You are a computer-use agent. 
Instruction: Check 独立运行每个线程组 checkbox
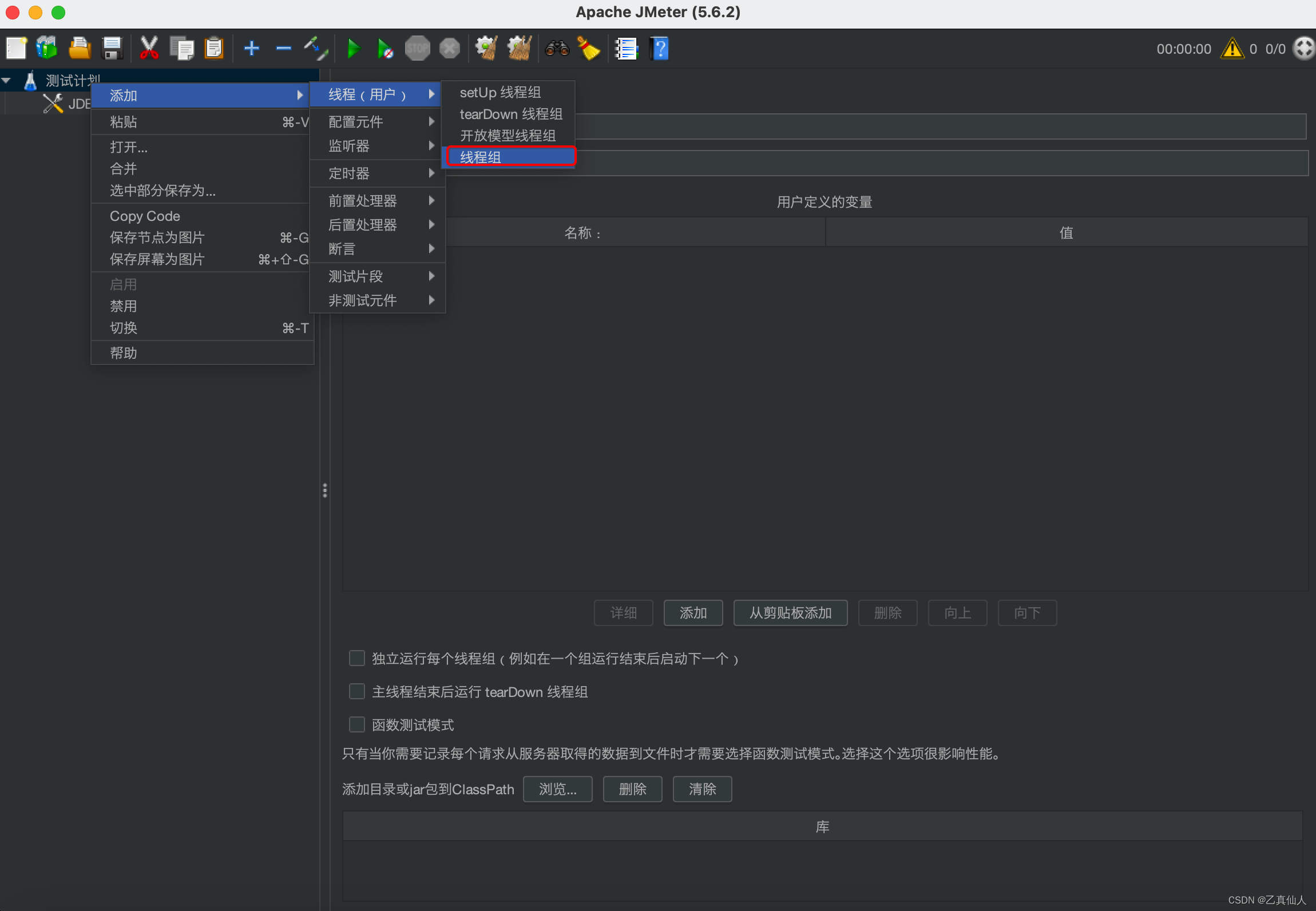pyautogui.click(x=357, y=658)
